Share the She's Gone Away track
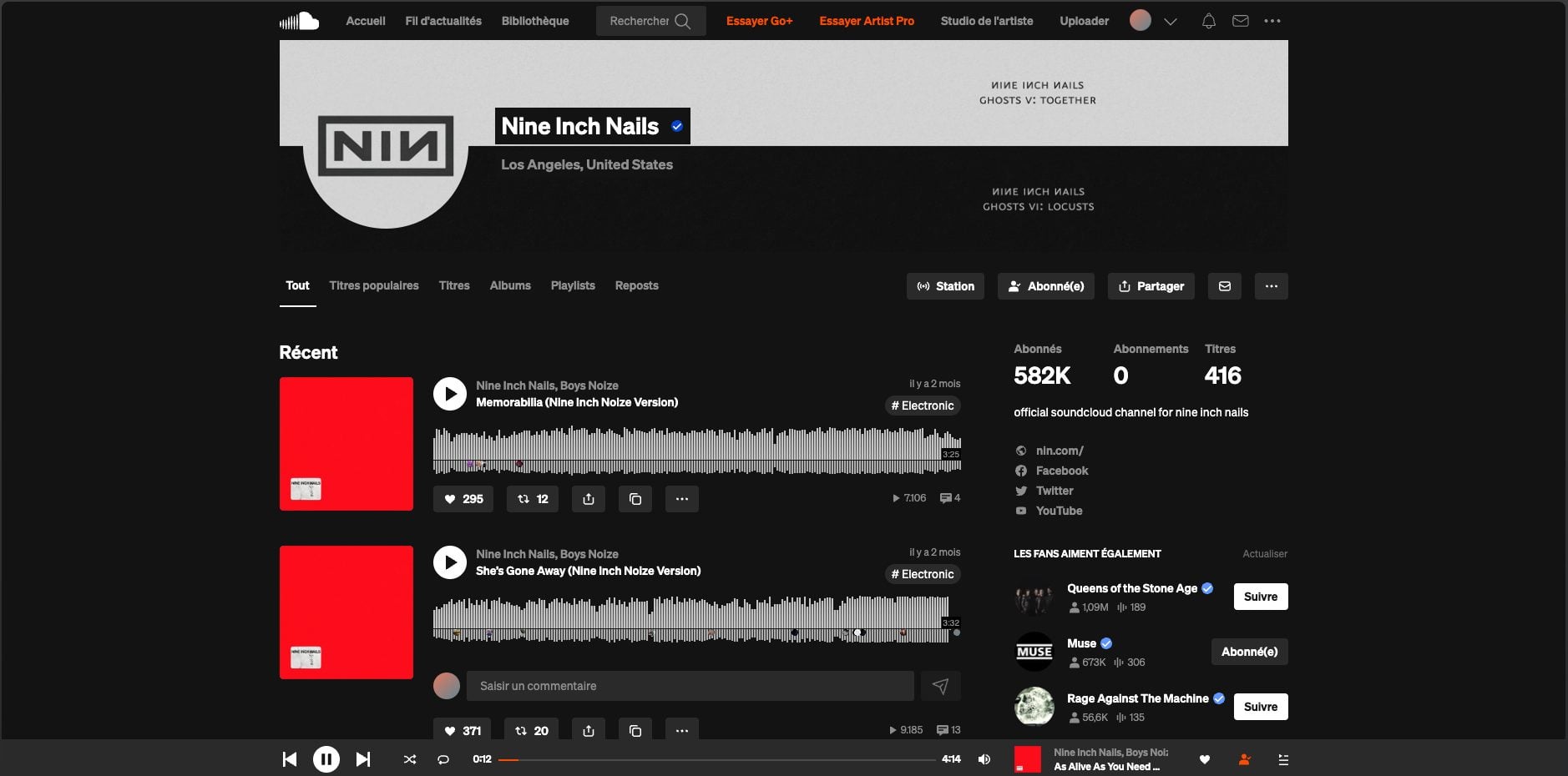The image size is (1568, 776). click(x=589, y=730)
